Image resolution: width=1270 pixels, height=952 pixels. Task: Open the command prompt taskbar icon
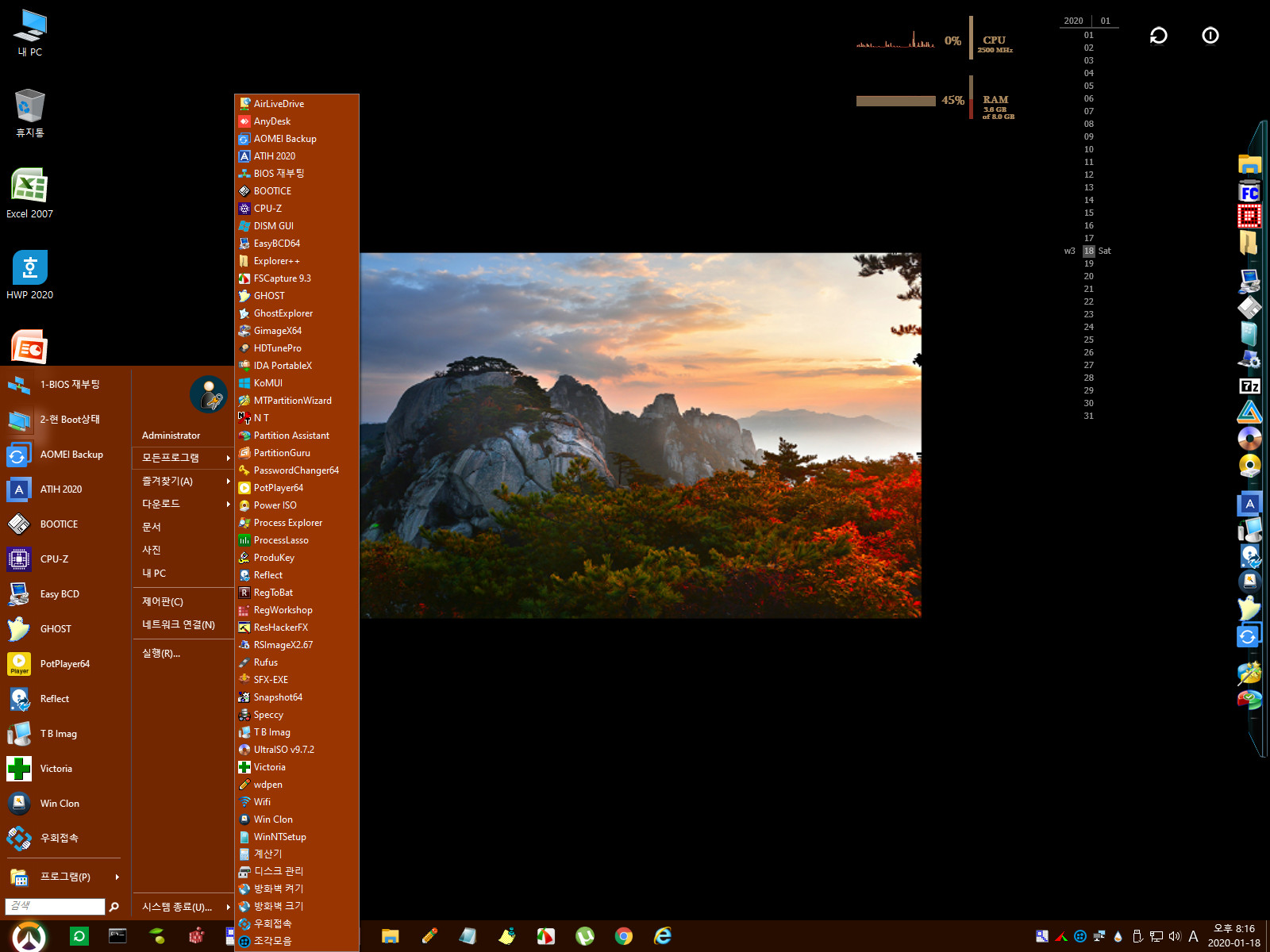[117, 936]
